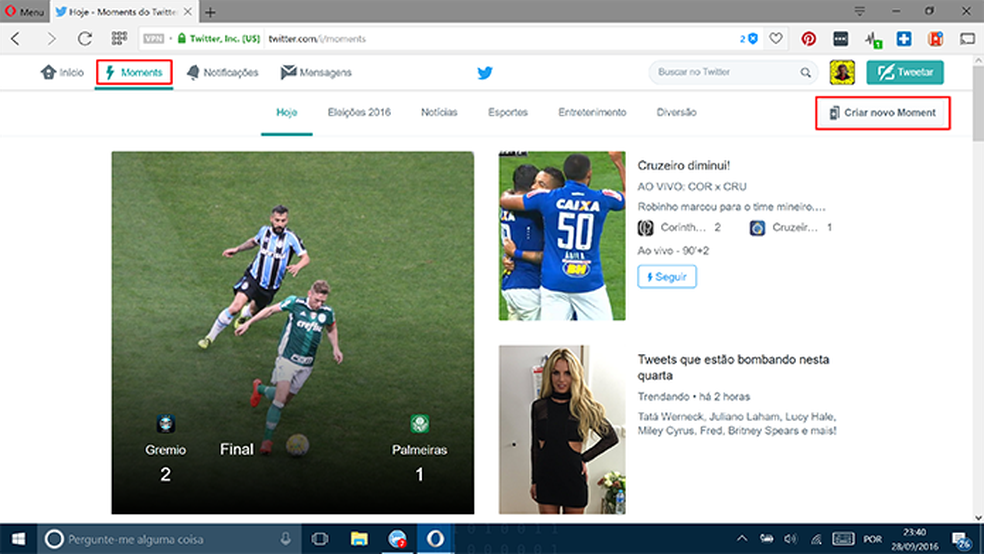Image resolution: width=984 pixels, height=554 pixels.
Task: Click the browser forward arrow
Action: (x=51, y=39)
